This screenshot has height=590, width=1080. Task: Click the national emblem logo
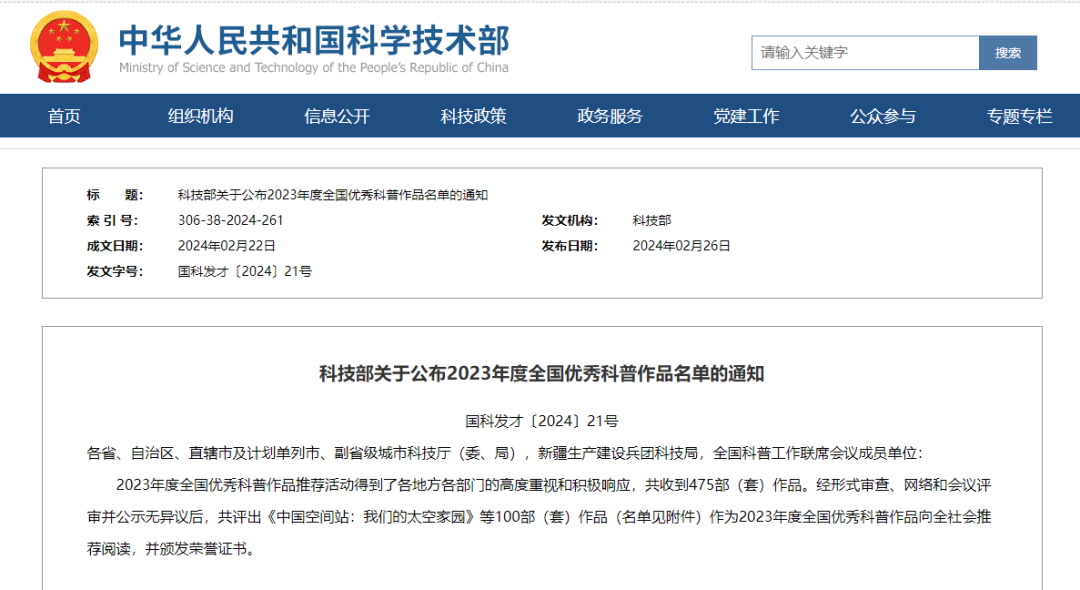pos(64,47)
